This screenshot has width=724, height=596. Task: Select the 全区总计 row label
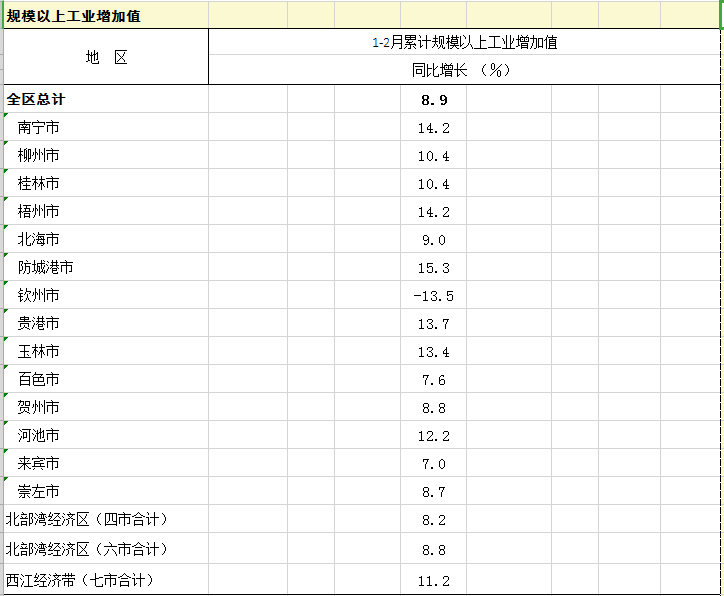coord(106,99)
